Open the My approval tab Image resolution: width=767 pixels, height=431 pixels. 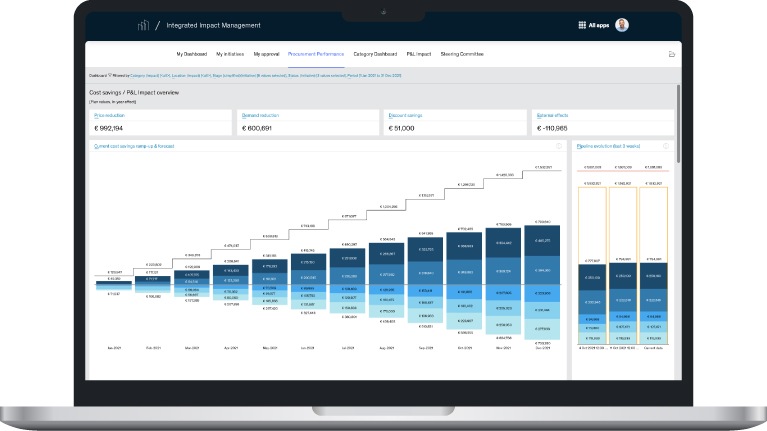pos(267,54)
